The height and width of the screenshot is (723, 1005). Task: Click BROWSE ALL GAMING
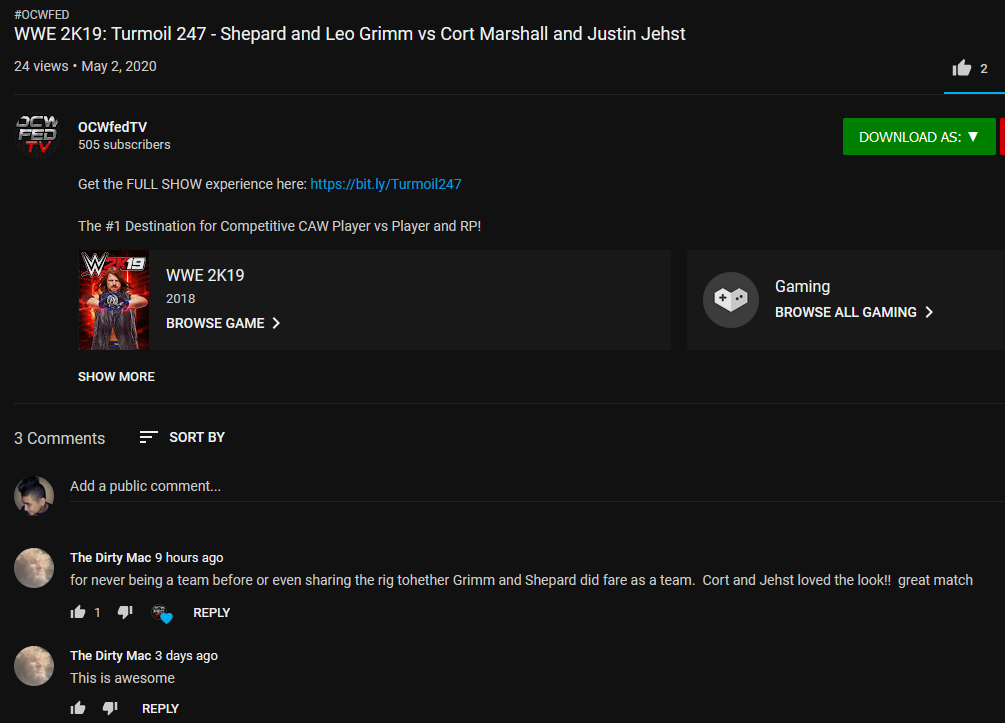tap(853, 312)
